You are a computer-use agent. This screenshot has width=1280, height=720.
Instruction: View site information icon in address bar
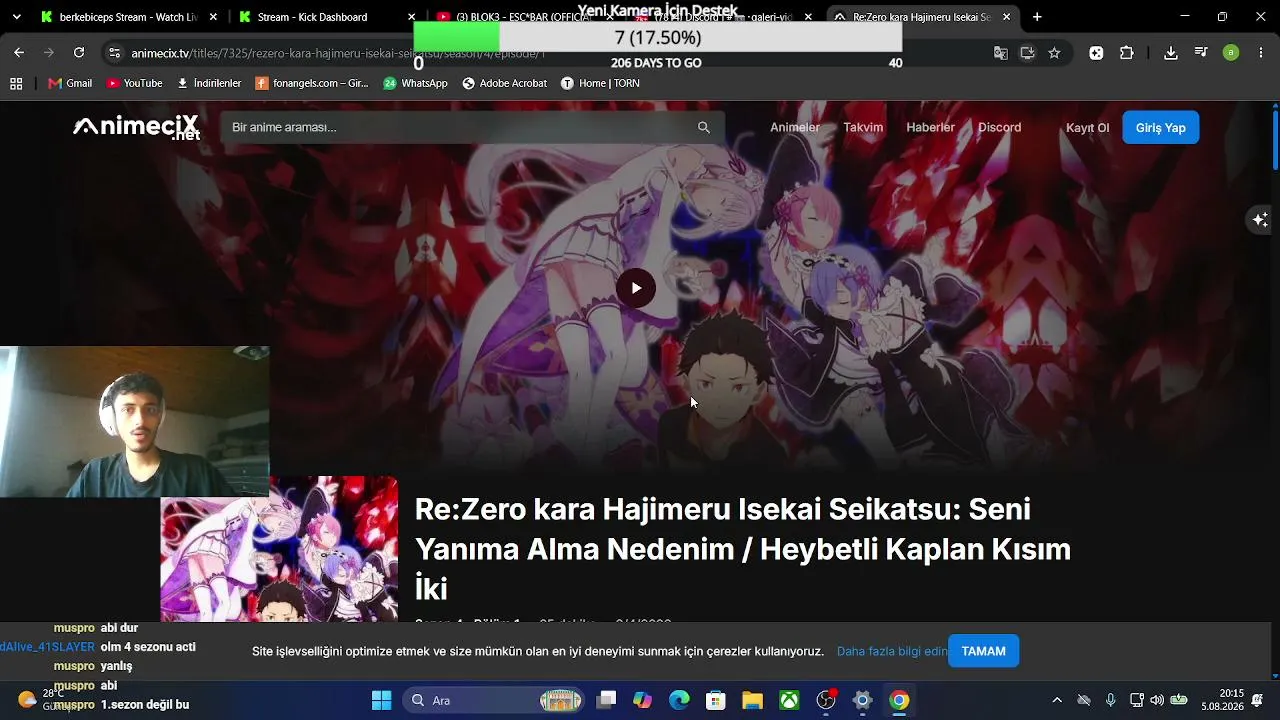pyautogui.click(x=114, y=53)
